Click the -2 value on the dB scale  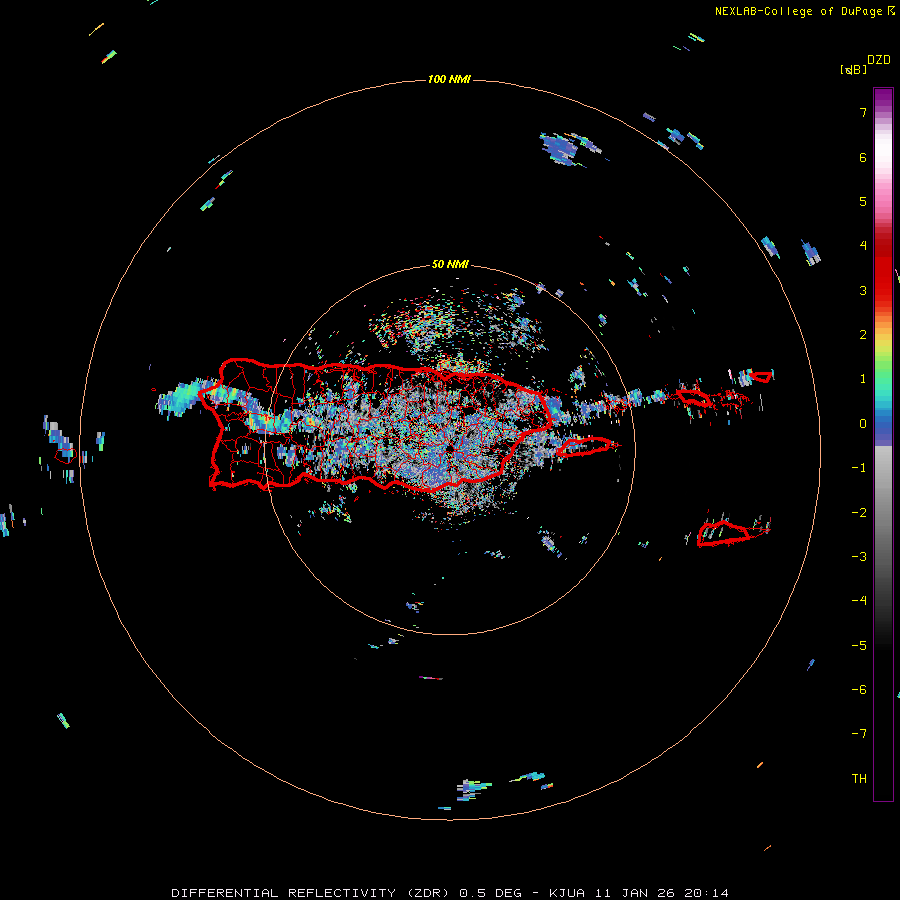click(859, 513)
